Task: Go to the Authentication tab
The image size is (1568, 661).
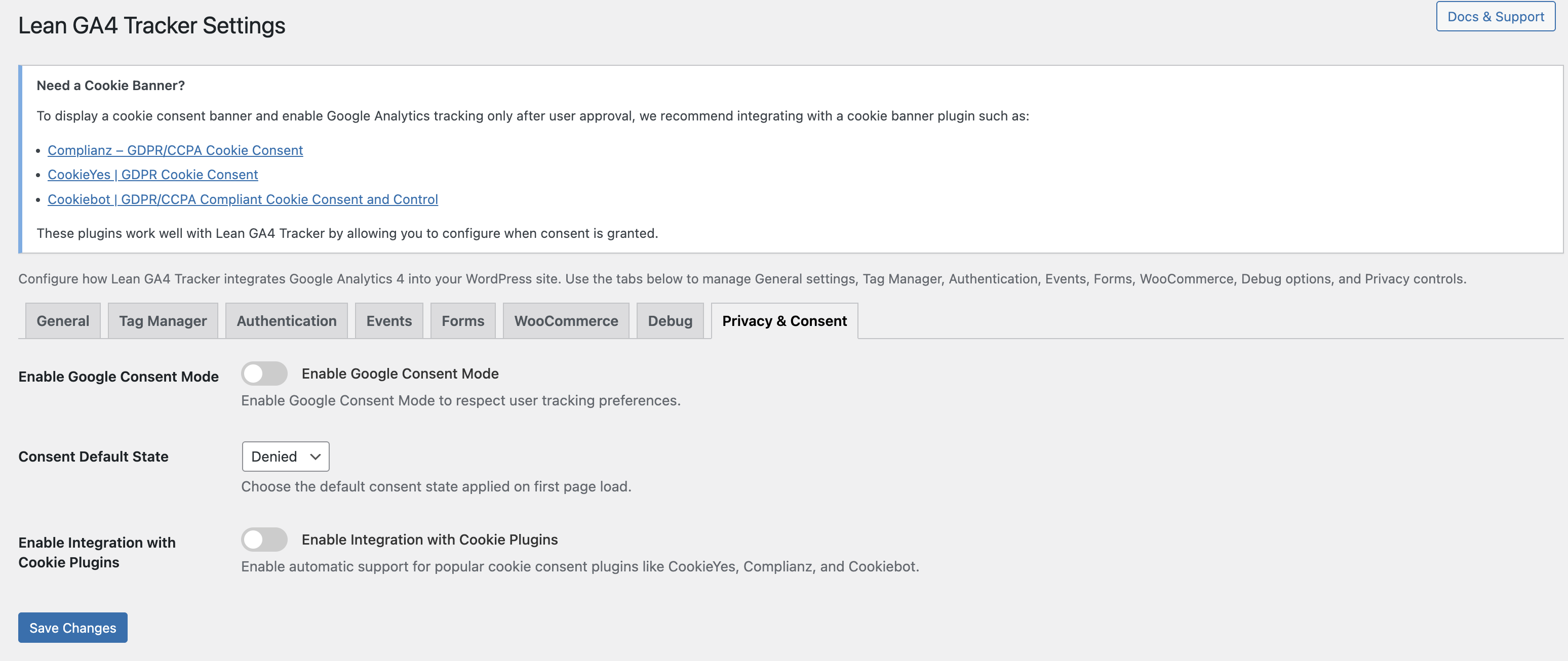Action: click(286, 320)
